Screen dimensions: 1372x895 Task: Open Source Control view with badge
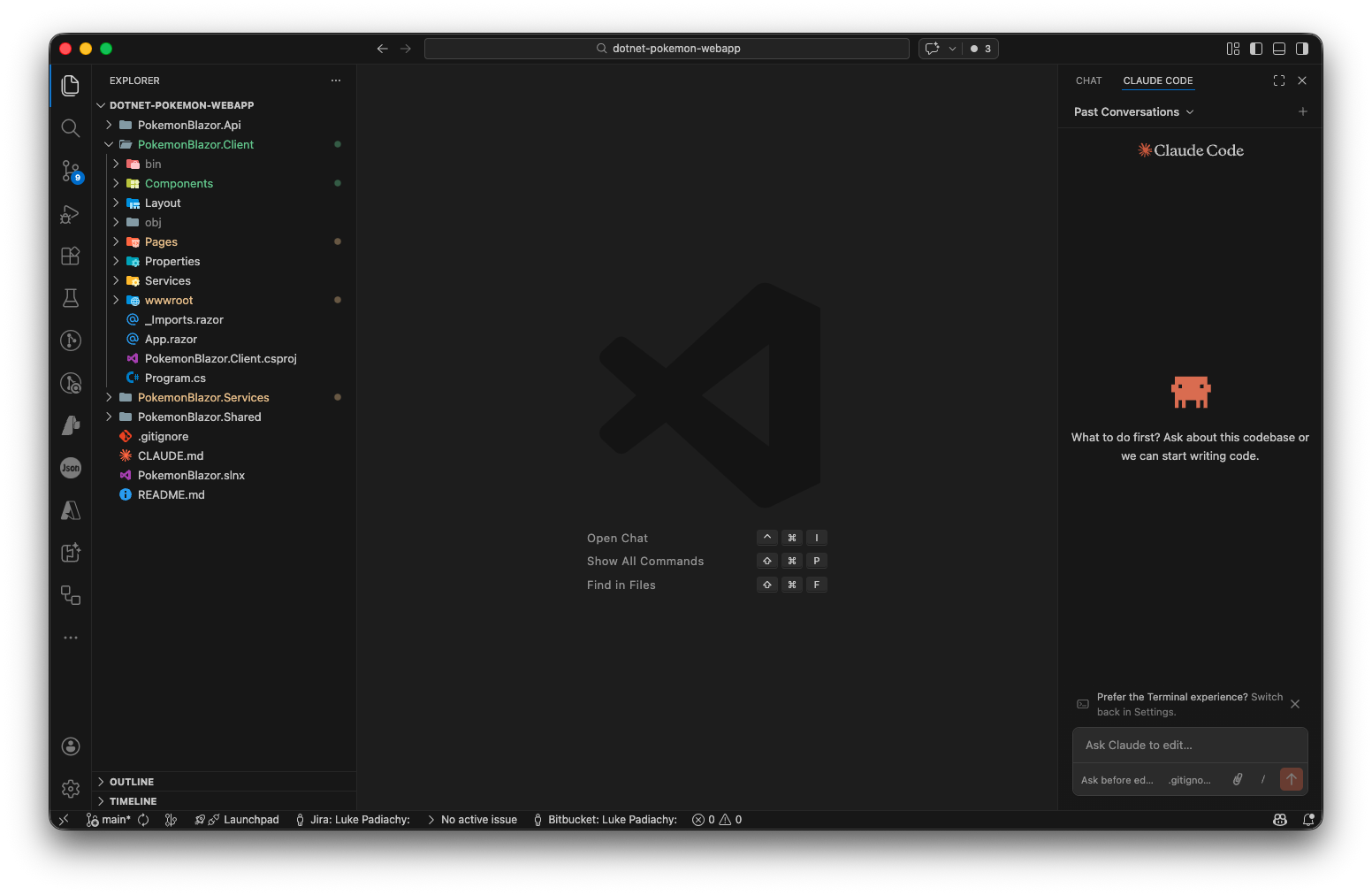(x=71, y=171)
